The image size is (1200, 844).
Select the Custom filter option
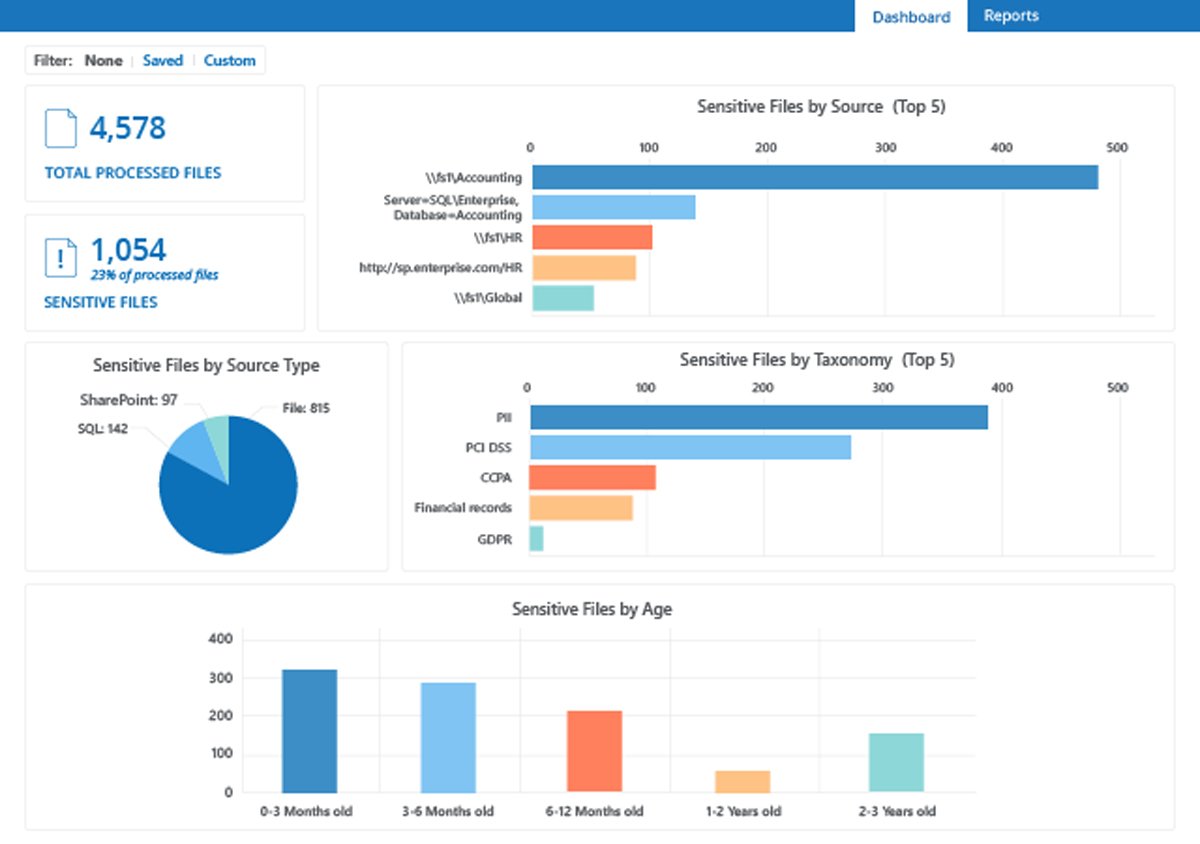click(230, 60)
